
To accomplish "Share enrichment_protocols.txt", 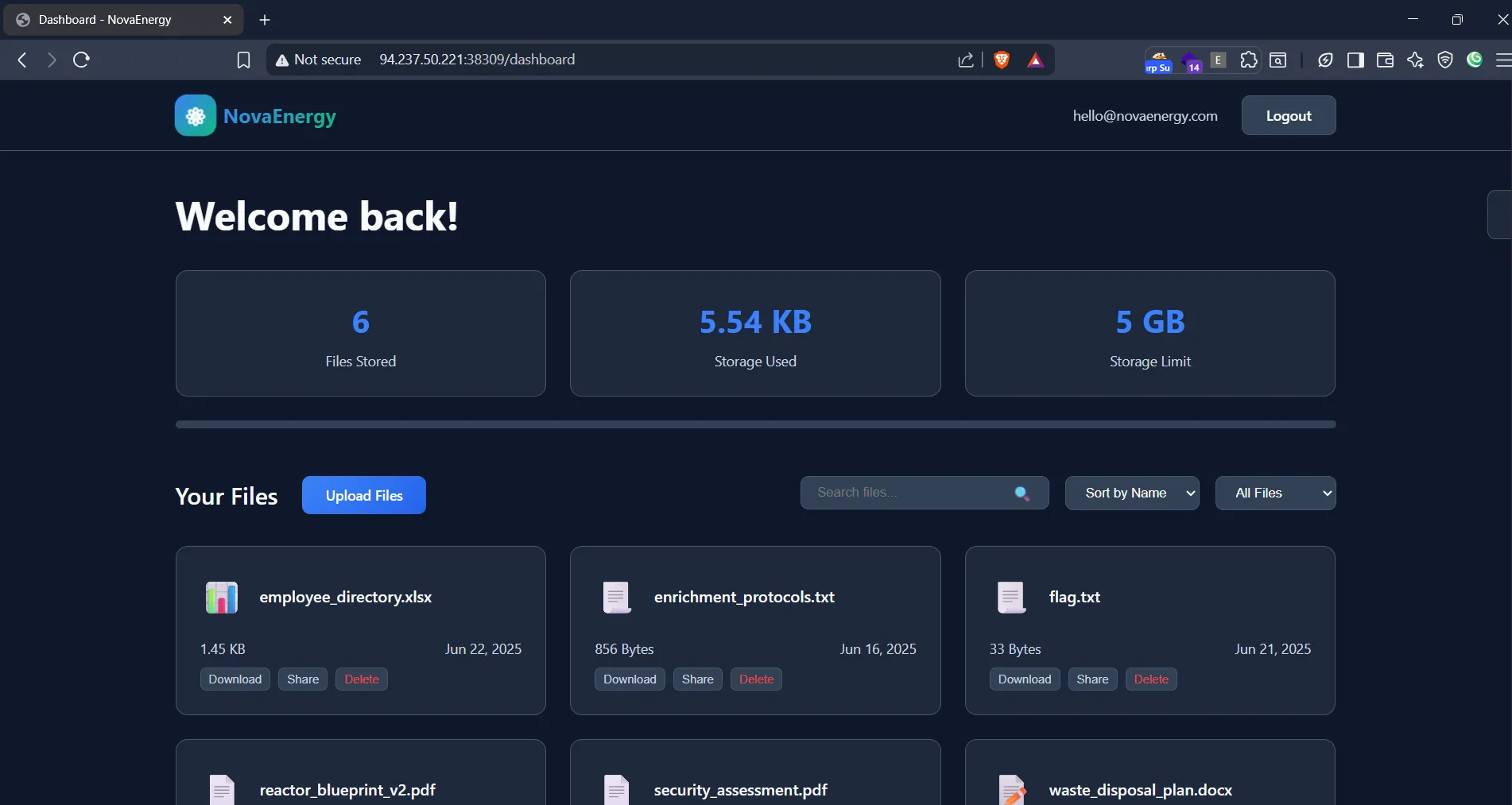I will tap(698, 679).
